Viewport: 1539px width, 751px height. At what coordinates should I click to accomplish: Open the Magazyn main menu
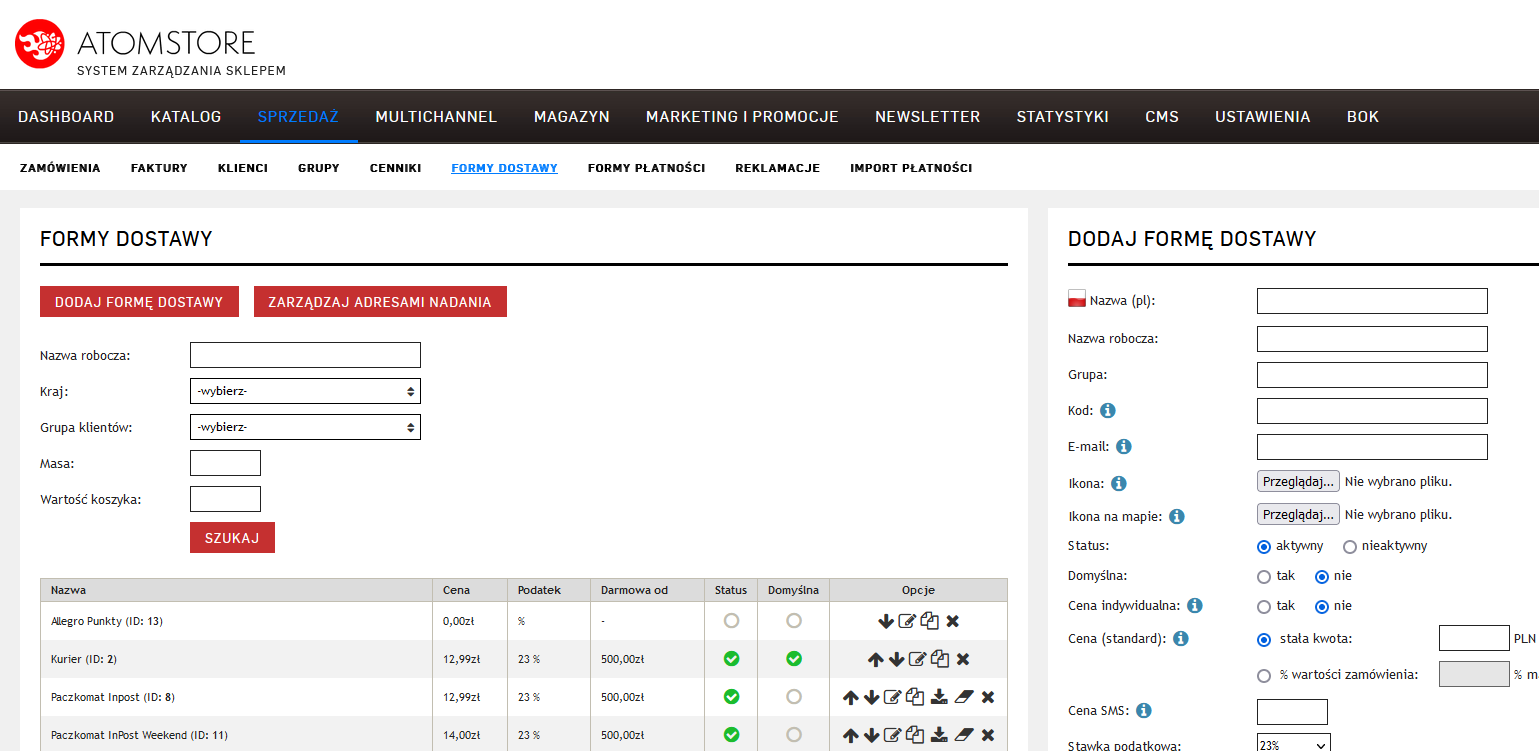(571, 116)
